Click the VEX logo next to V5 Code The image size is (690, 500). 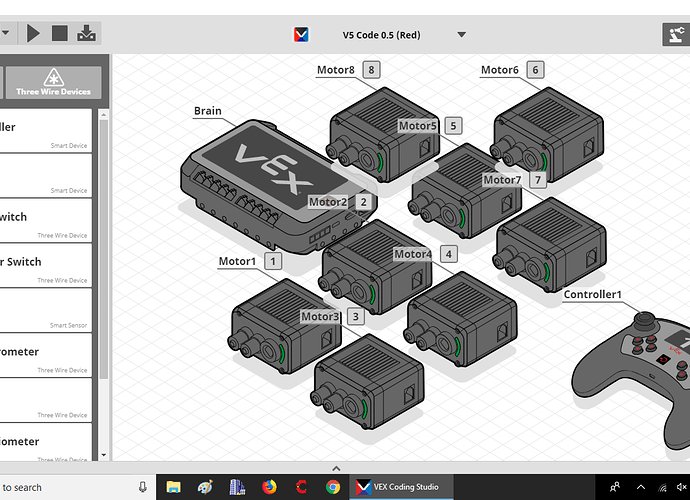coord(301,35)
